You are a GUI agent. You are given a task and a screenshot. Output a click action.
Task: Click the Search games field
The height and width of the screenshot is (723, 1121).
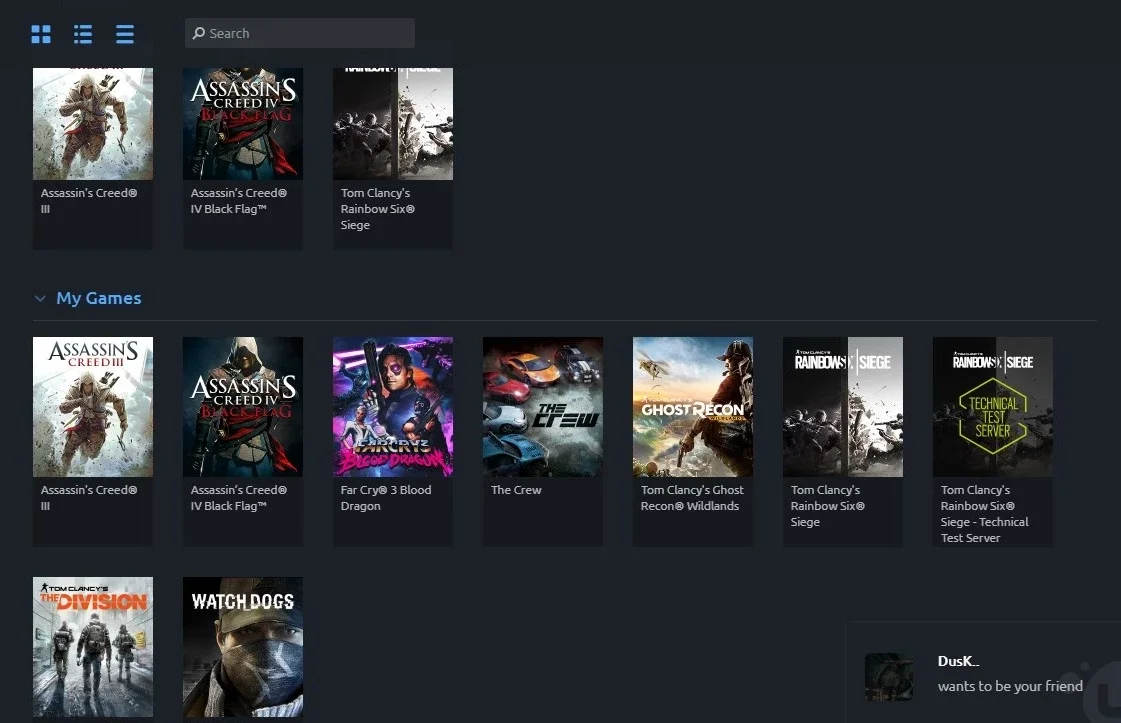click(x=300, y=33)
